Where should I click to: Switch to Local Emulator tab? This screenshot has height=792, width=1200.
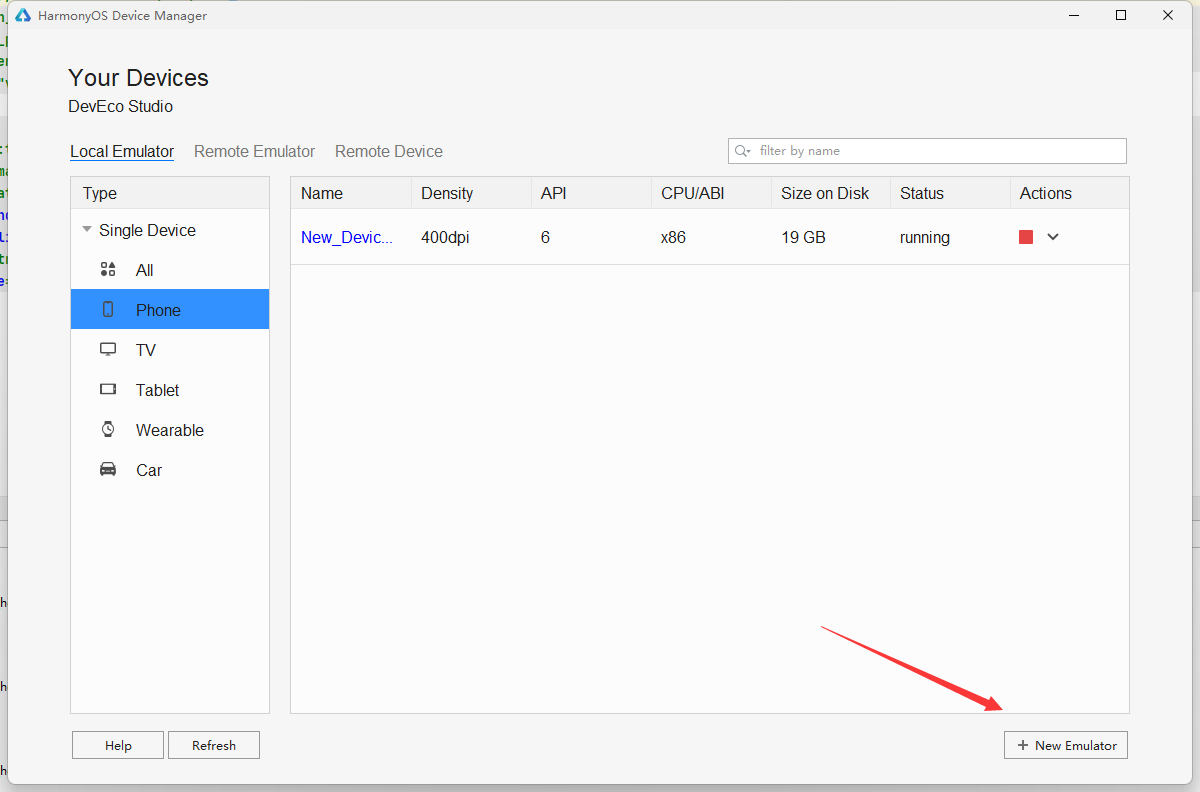tap(122, 151)
